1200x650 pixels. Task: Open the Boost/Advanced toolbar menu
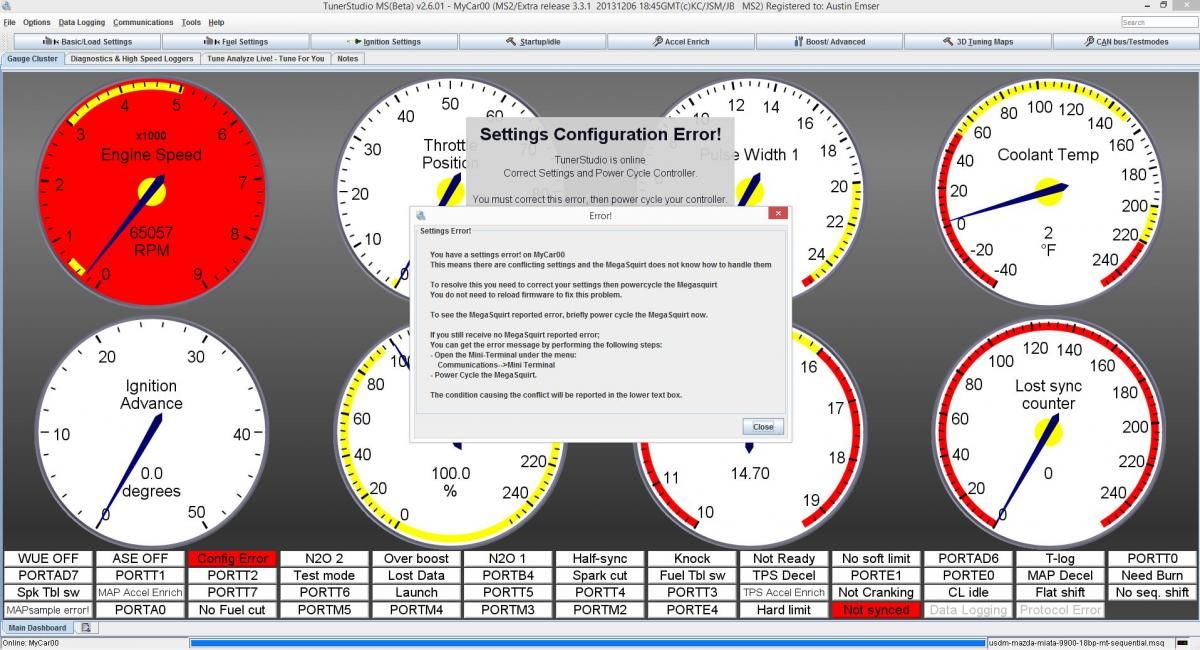[x=829, y=41]
